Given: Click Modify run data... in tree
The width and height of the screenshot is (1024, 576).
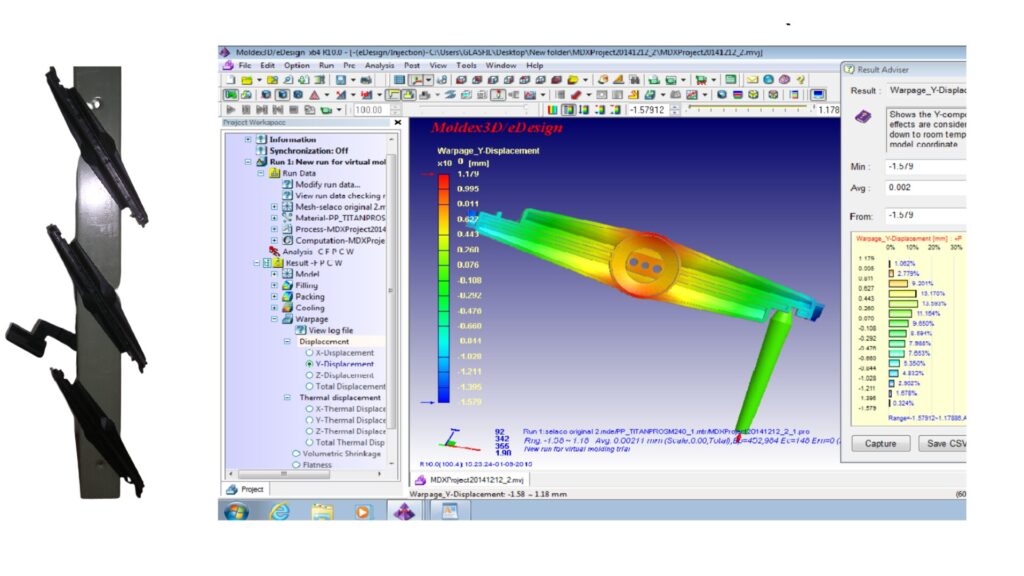Looking at the screenshot, I should click(x=328, y=184).
